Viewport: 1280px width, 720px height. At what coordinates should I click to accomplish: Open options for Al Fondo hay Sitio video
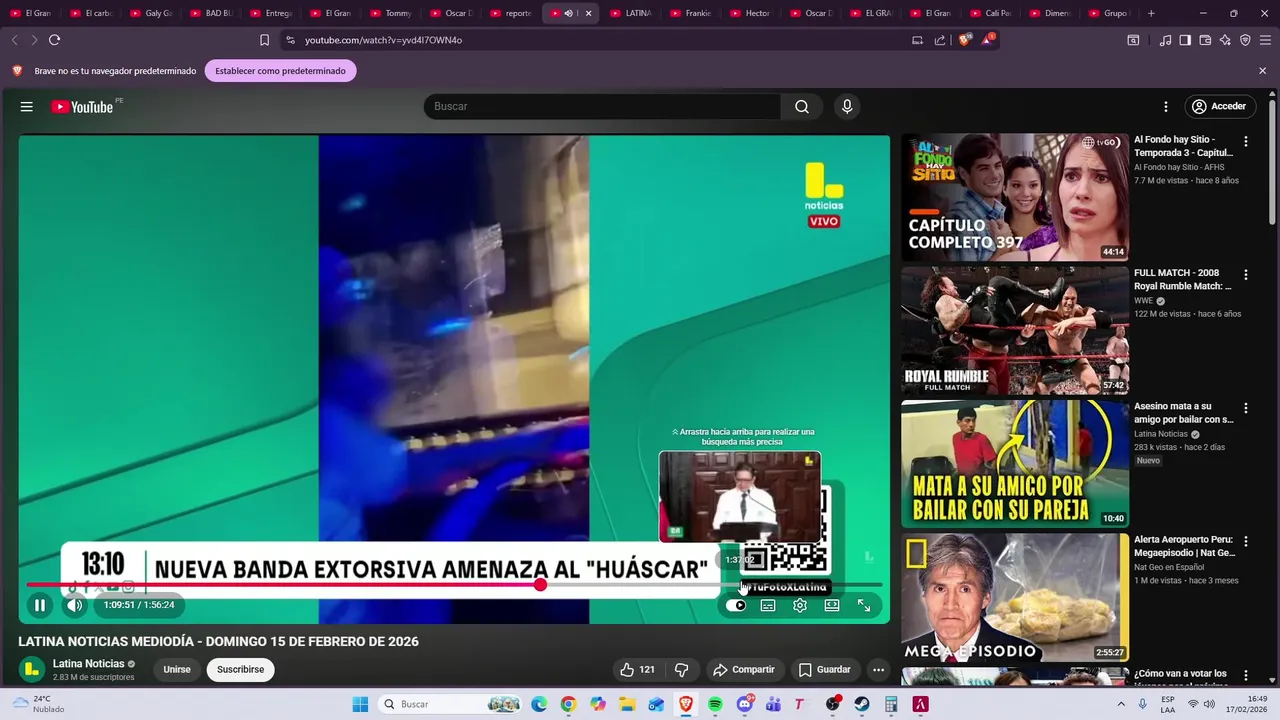pyautogui.click(x=1246, y=142)
